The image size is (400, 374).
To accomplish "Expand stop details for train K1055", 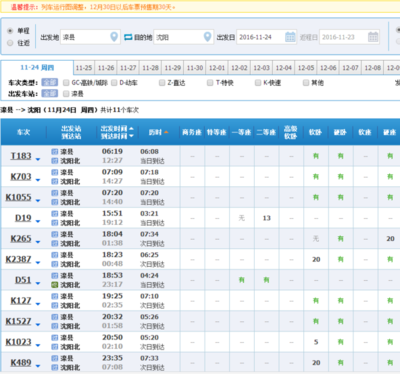I will pyautogui.click(x=38, y=201).
